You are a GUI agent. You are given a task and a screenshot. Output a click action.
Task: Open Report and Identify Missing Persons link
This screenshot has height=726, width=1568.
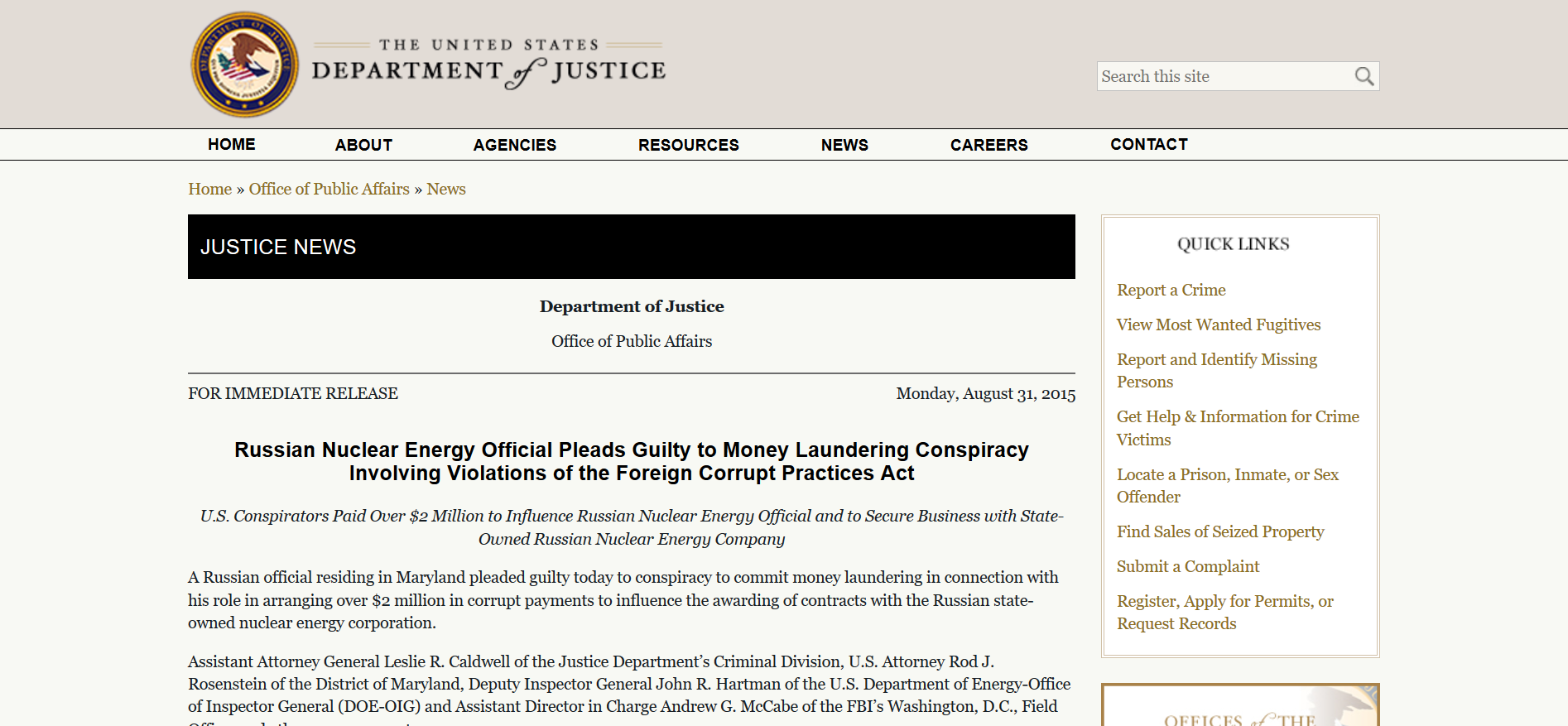(x=1217, y=370)
